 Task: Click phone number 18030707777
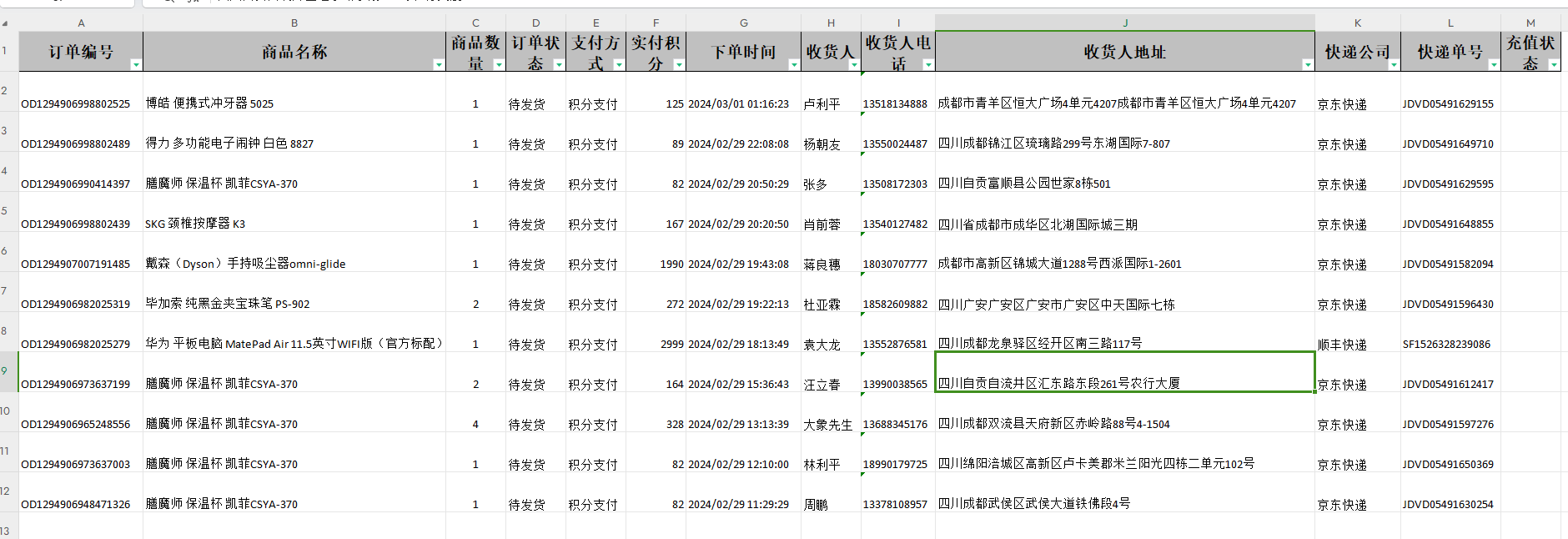point(895,264)
